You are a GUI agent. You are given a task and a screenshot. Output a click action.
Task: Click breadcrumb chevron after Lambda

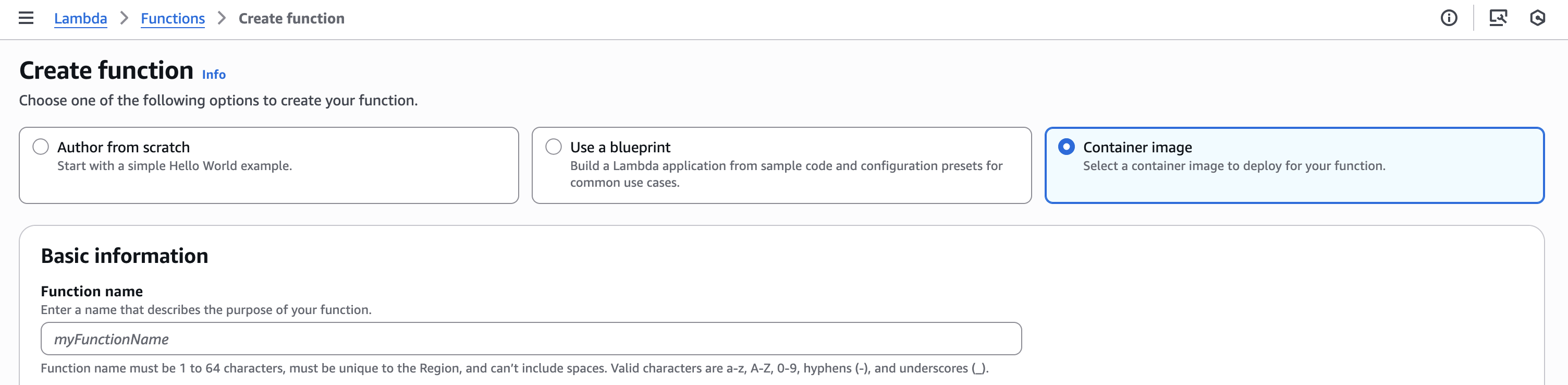[x=124, y=18]
